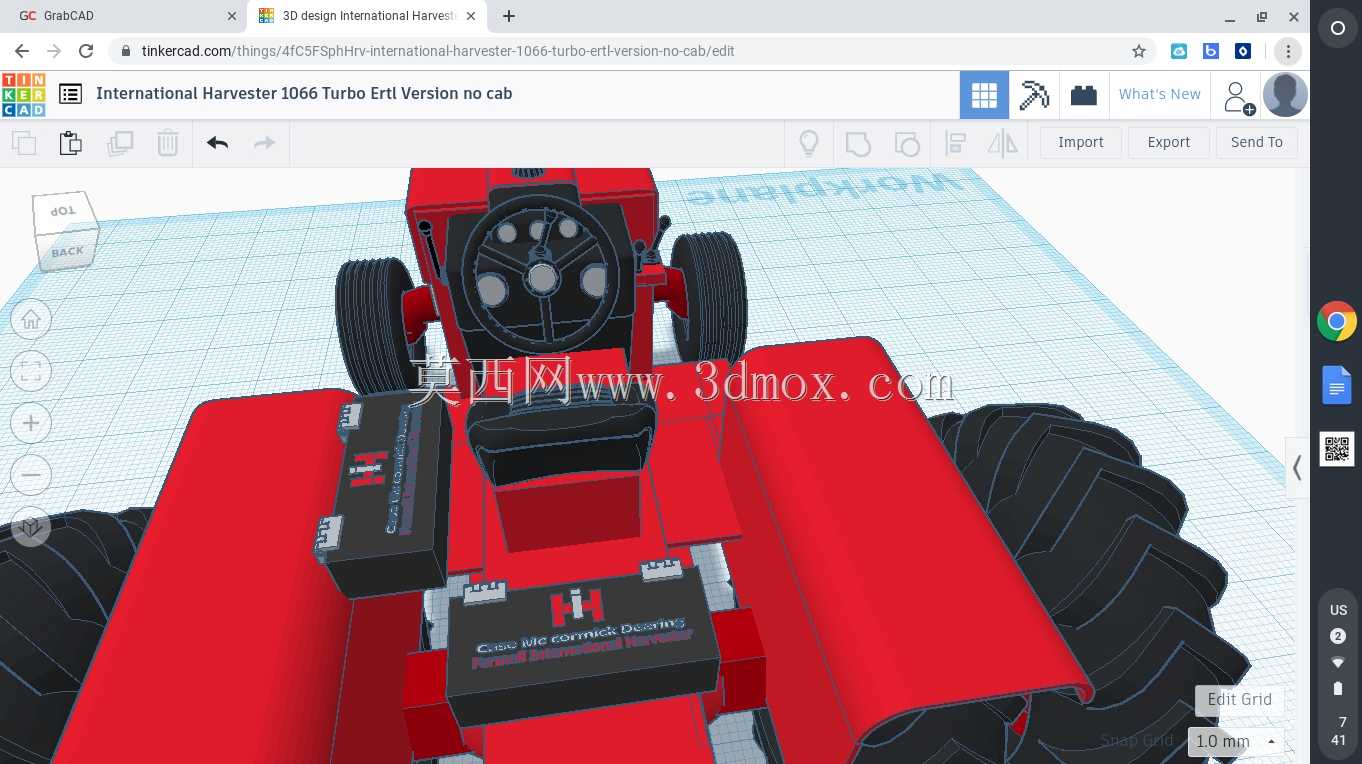
Task: Click the Home view button
Action: [x=31, y=320]
